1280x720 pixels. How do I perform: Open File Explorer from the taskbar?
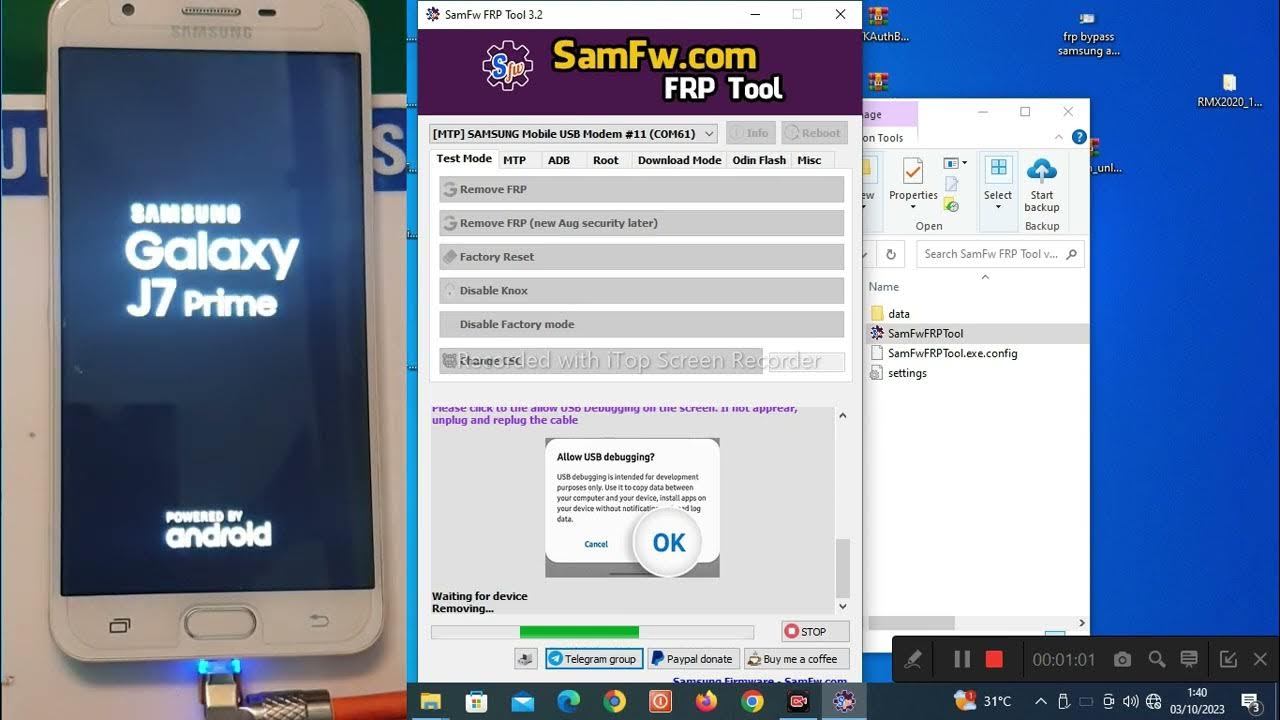431,702
